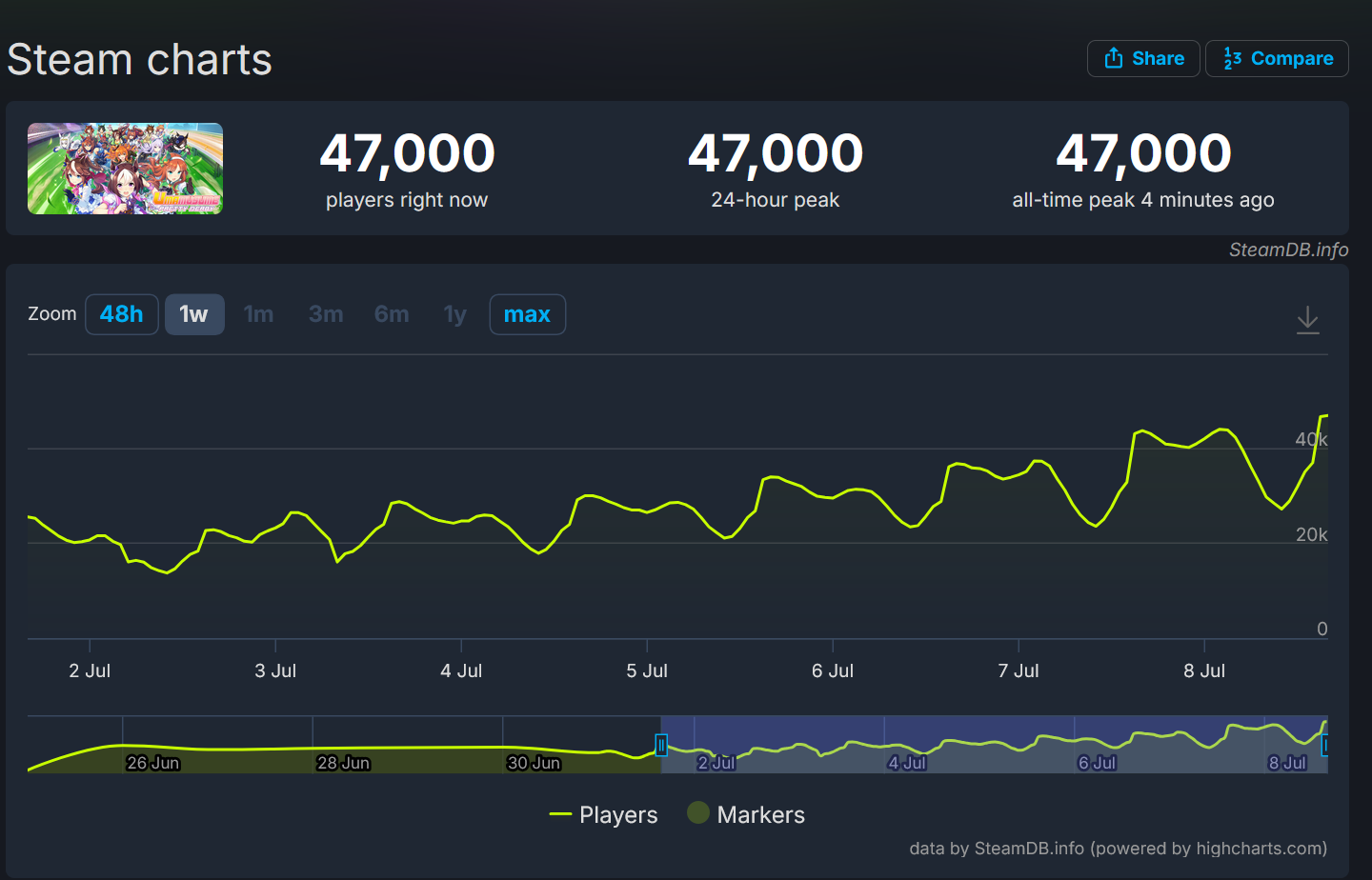Viewport: 1372px width, 880px height.
Task: Open the Compare button
Action: (1277, 58)
